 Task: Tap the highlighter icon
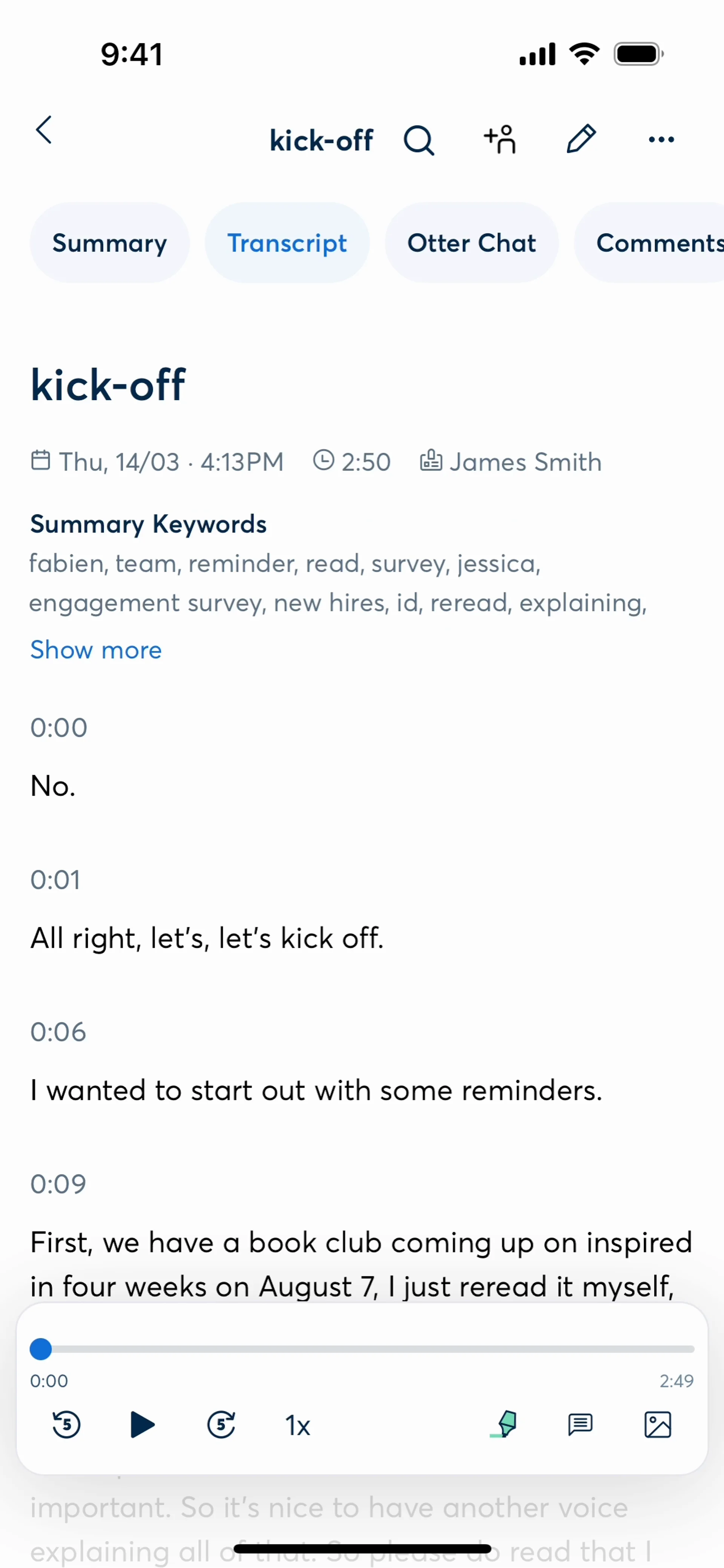[x=504, y=1425]
